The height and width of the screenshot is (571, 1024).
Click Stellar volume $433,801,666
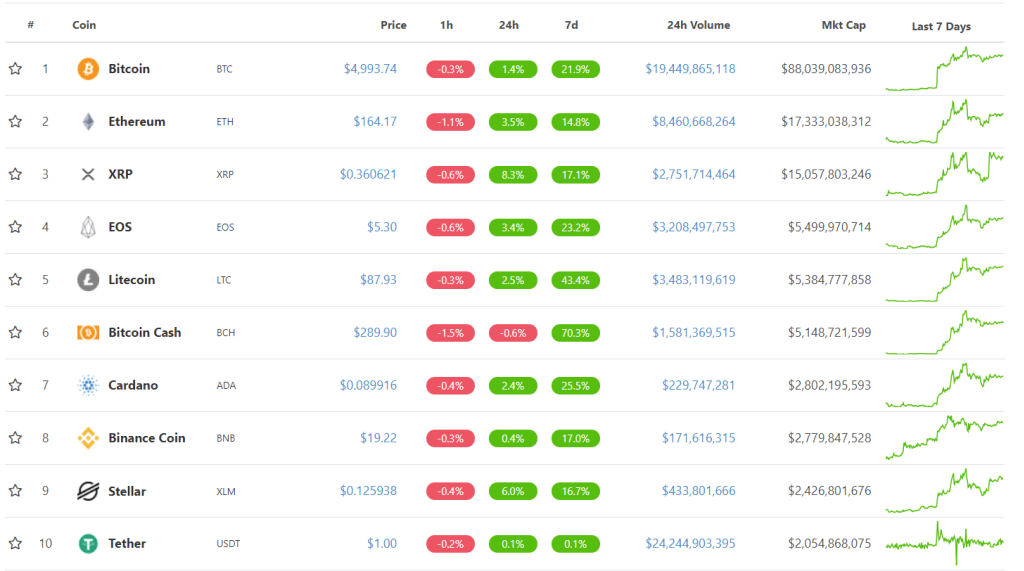pos(699,491)
